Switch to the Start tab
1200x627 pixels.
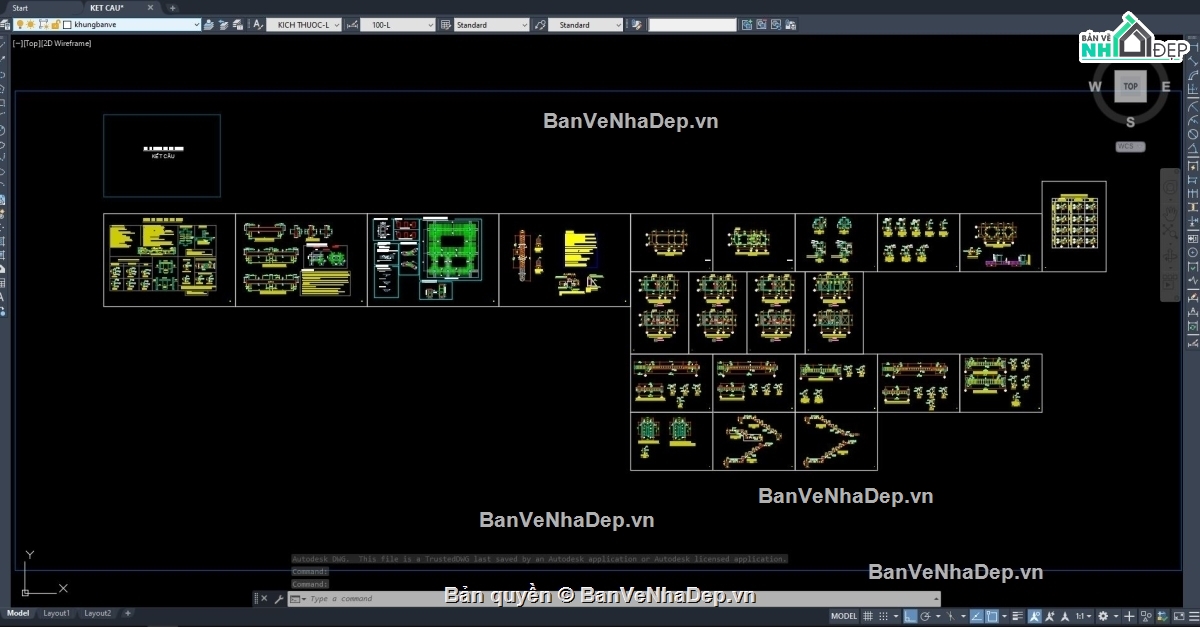pos(20,7)
